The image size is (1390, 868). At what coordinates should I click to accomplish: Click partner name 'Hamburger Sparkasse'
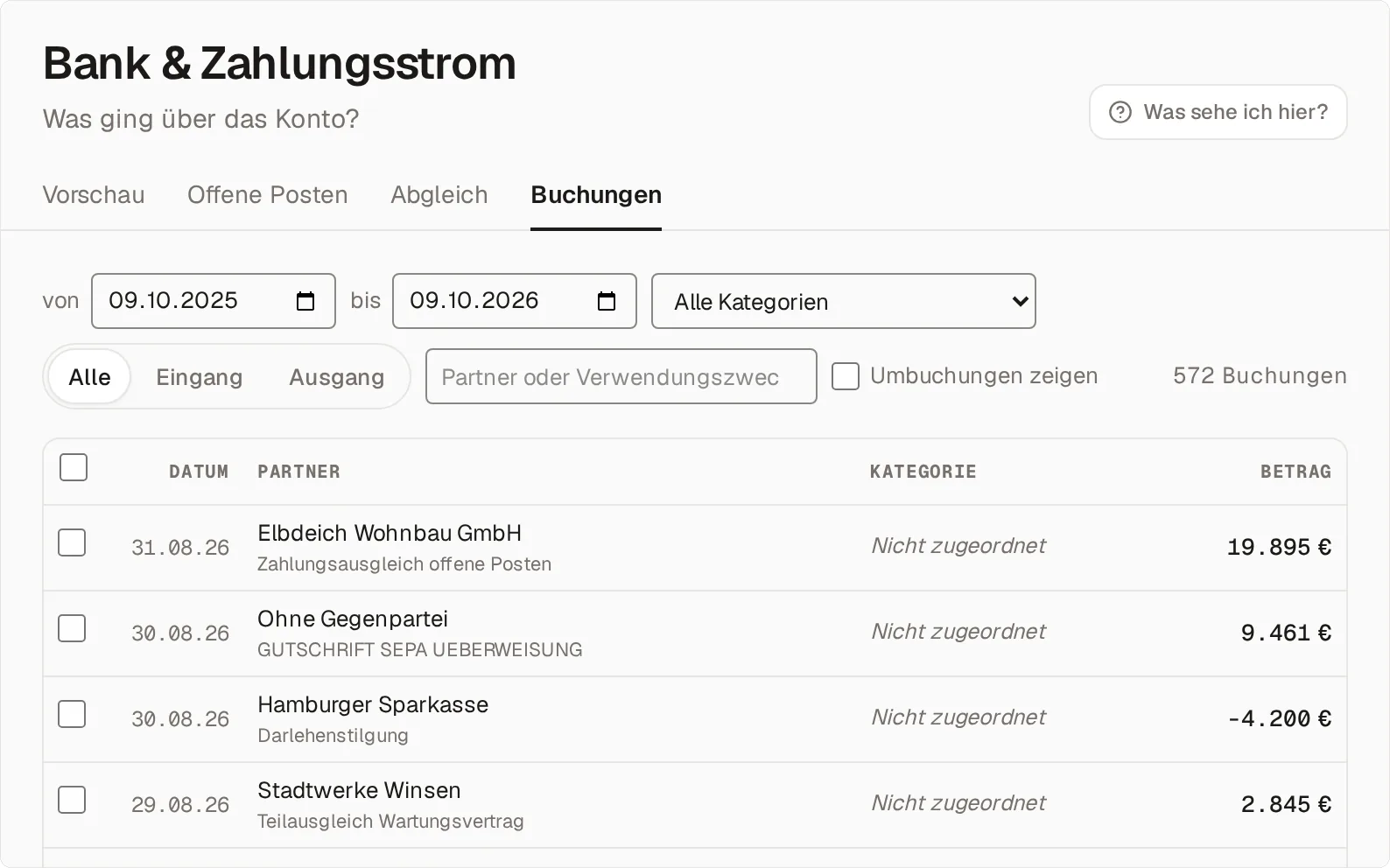pos(373,704)
